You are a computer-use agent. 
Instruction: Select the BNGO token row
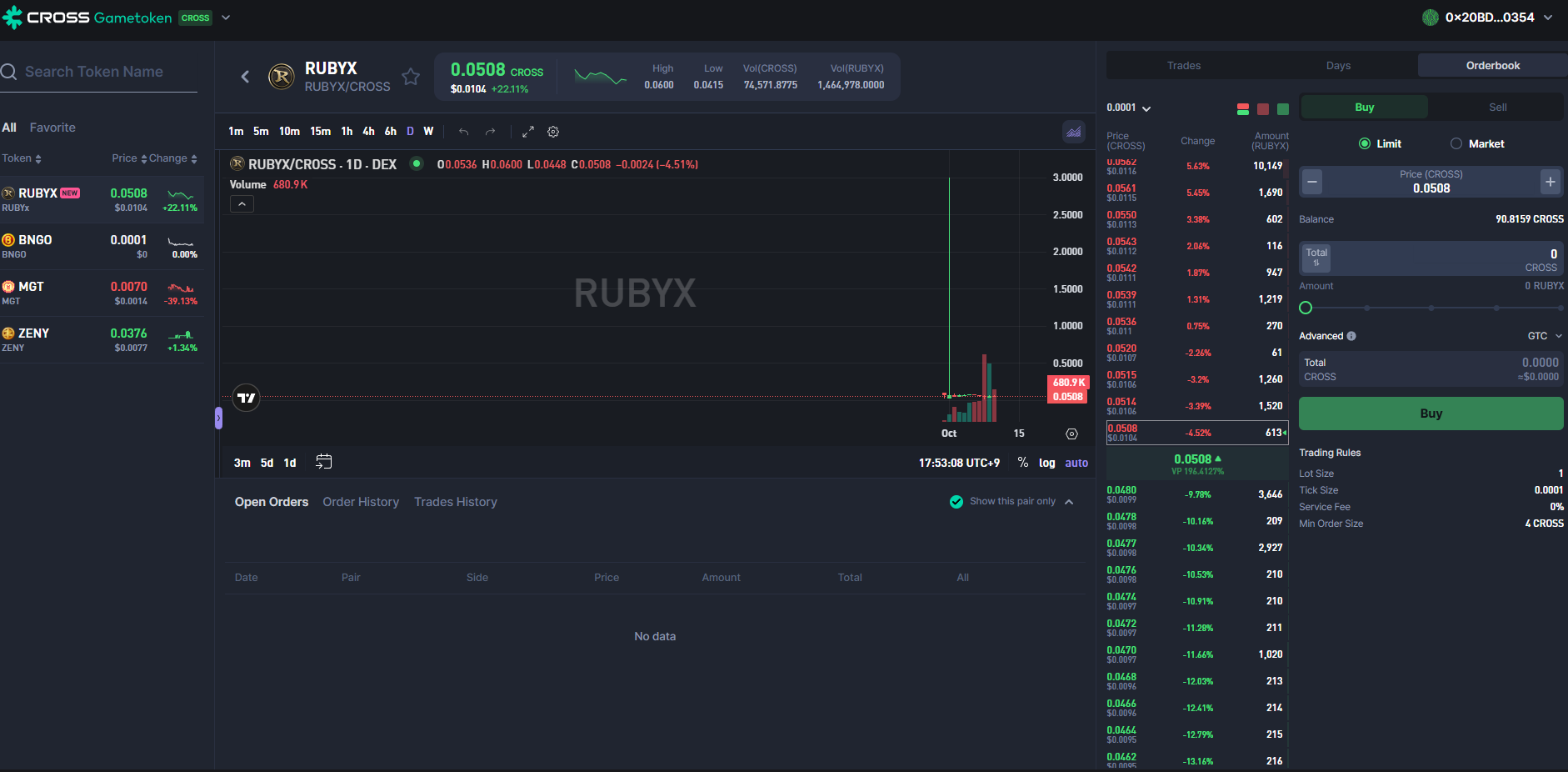tap(102, 247)
